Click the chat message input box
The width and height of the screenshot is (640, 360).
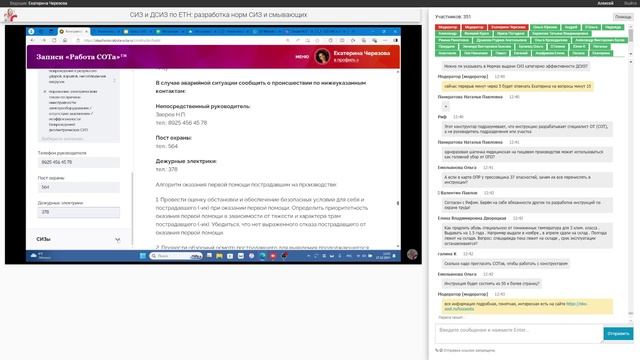(519, 333)
